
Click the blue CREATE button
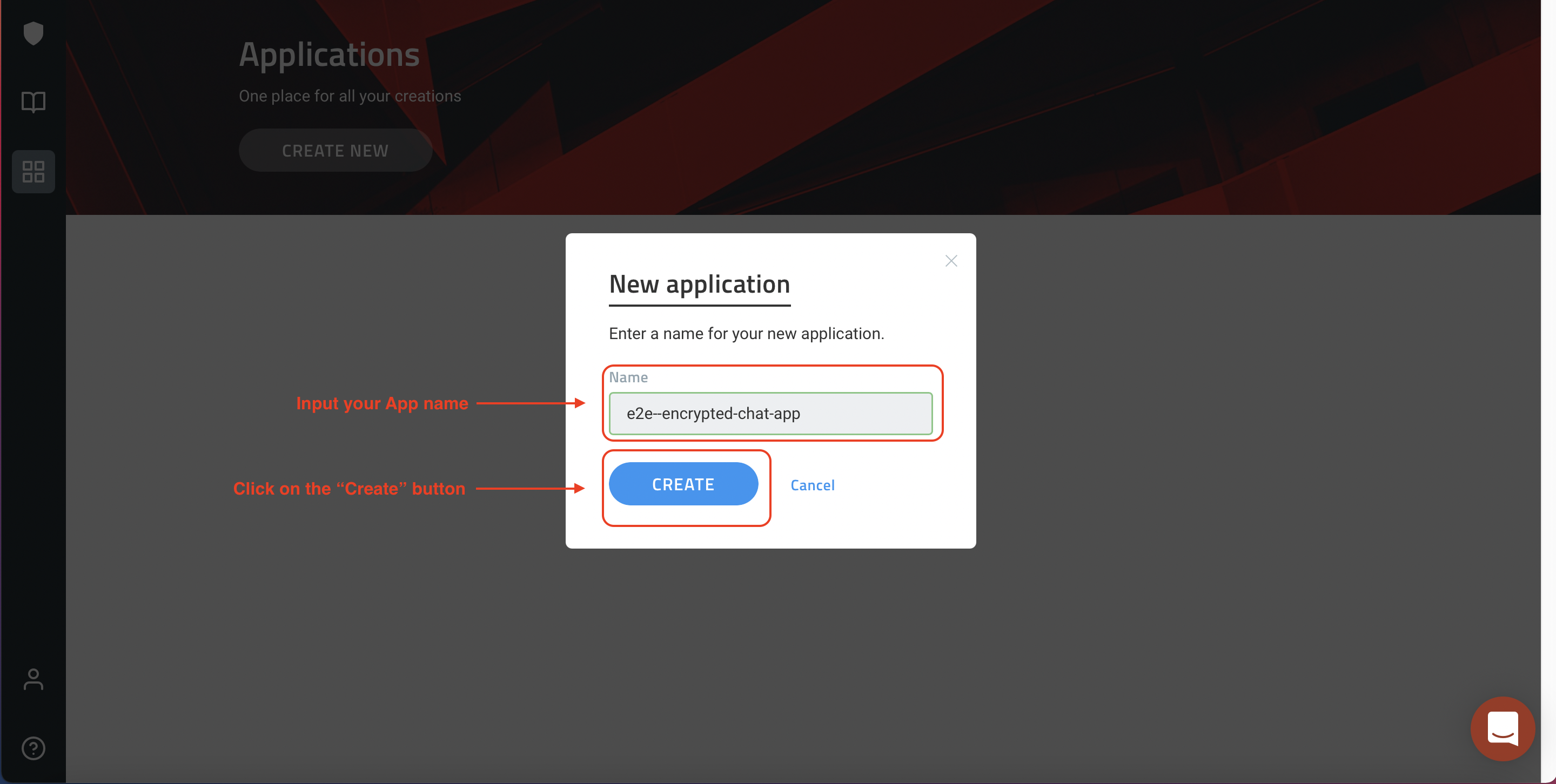click(683, 484)
